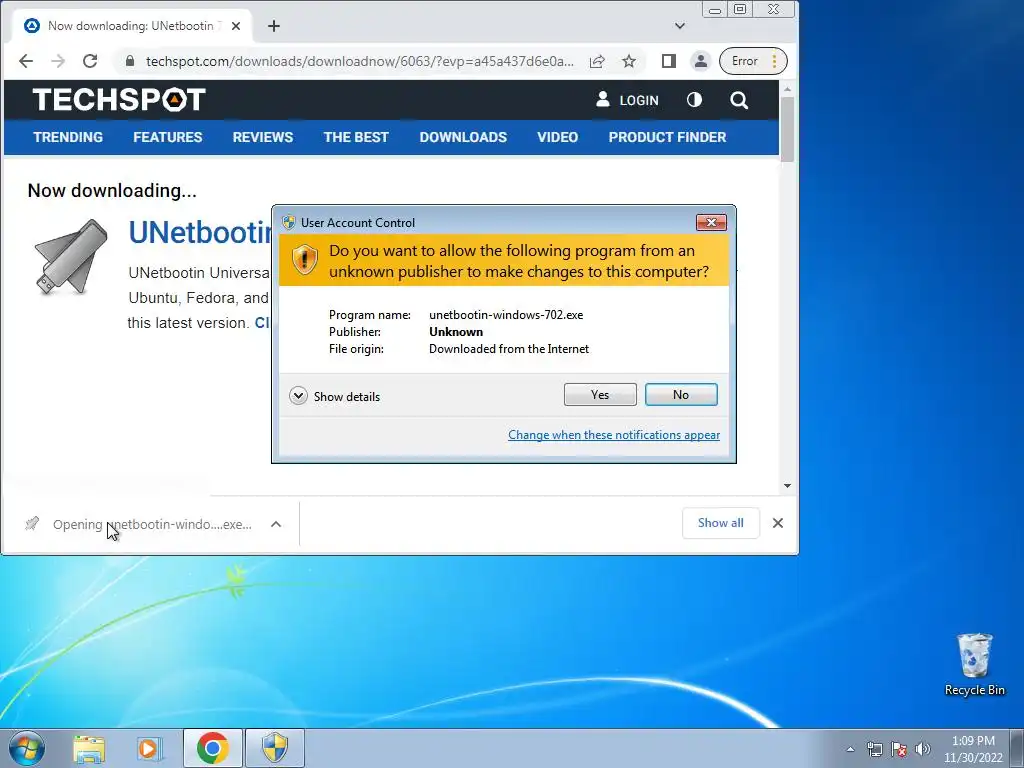1024x768 pixels.
Task: Click the volume speaker icon
Action: 922,749
